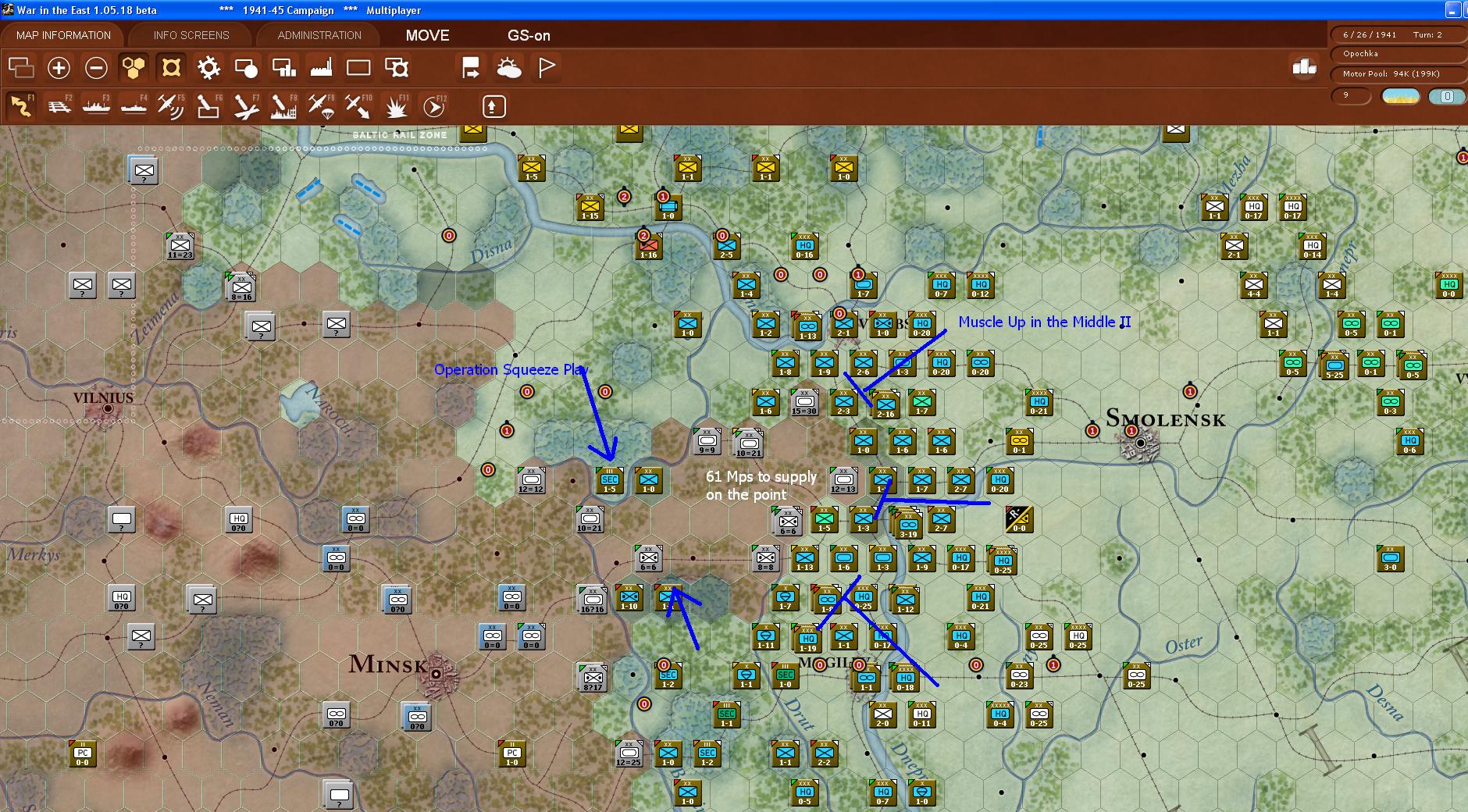
Task: Click the overlapping windows icon in toolbar
Action: coord(21,68)
